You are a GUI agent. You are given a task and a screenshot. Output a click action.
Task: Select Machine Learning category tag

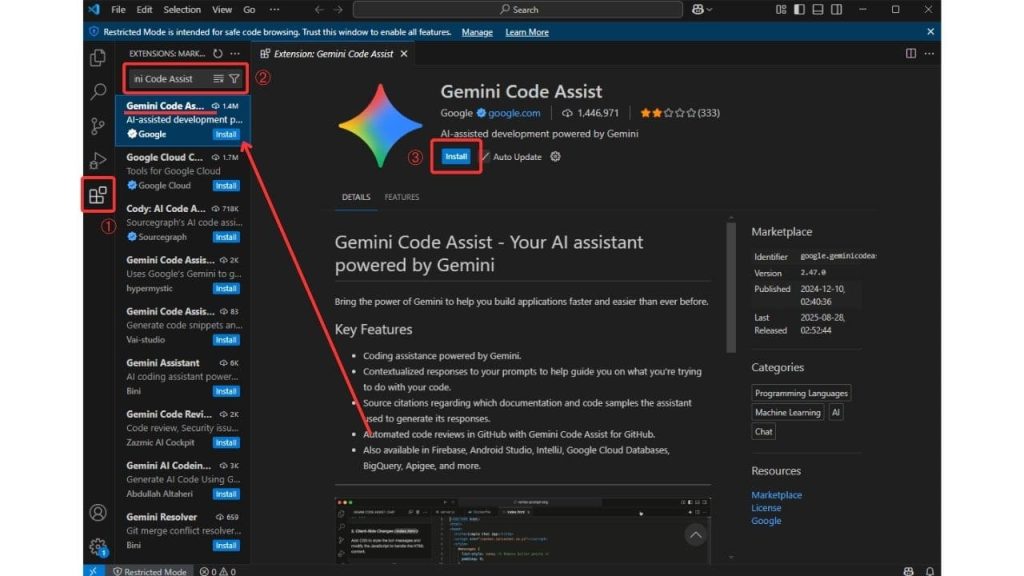coord(787,413)
